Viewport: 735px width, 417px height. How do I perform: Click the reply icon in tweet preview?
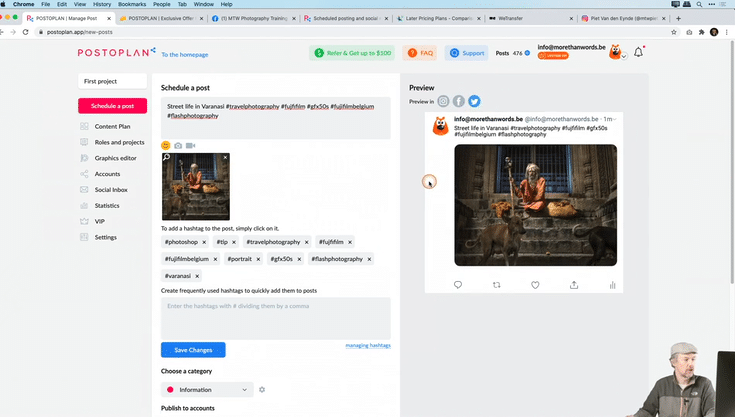(458, 285)
